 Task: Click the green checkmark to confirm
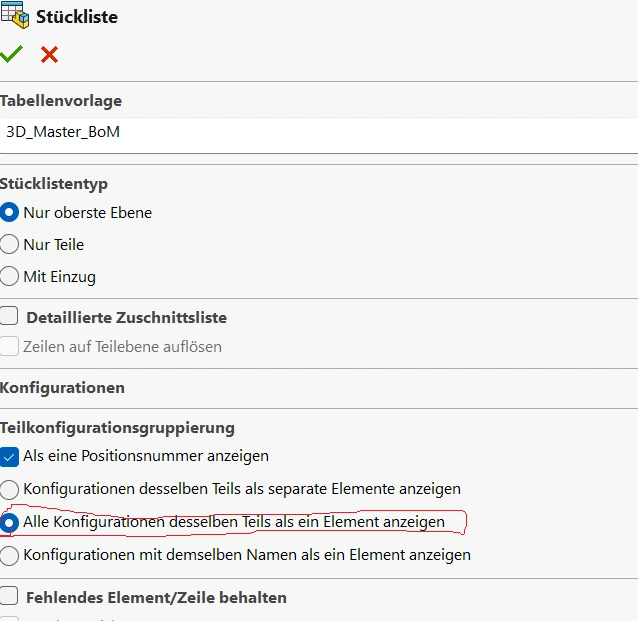pos(11,55)
